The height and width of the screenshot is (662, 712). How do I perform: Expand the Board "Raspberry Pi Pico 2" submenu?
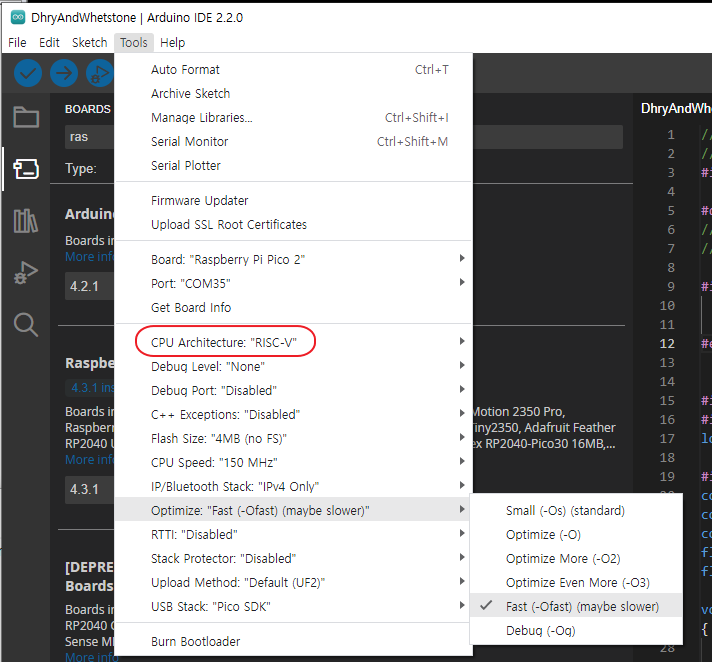pyautogui.click(x=293, y=260)
